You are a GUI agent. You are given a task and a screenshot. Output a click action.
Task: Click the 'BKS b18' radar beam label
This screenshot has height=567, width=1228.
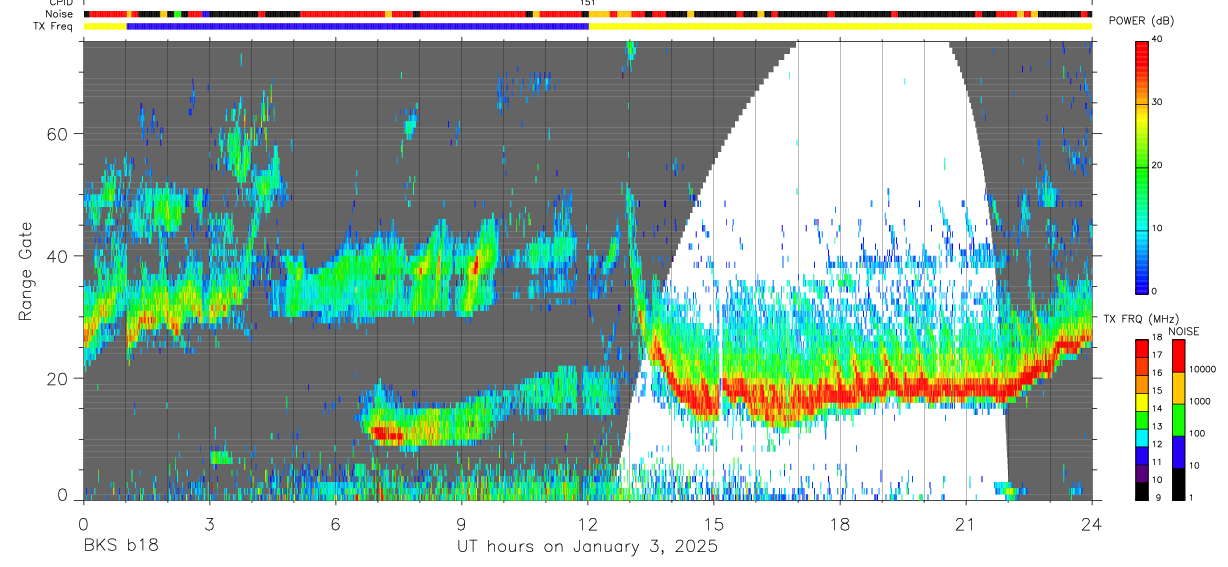pos(120,546)
